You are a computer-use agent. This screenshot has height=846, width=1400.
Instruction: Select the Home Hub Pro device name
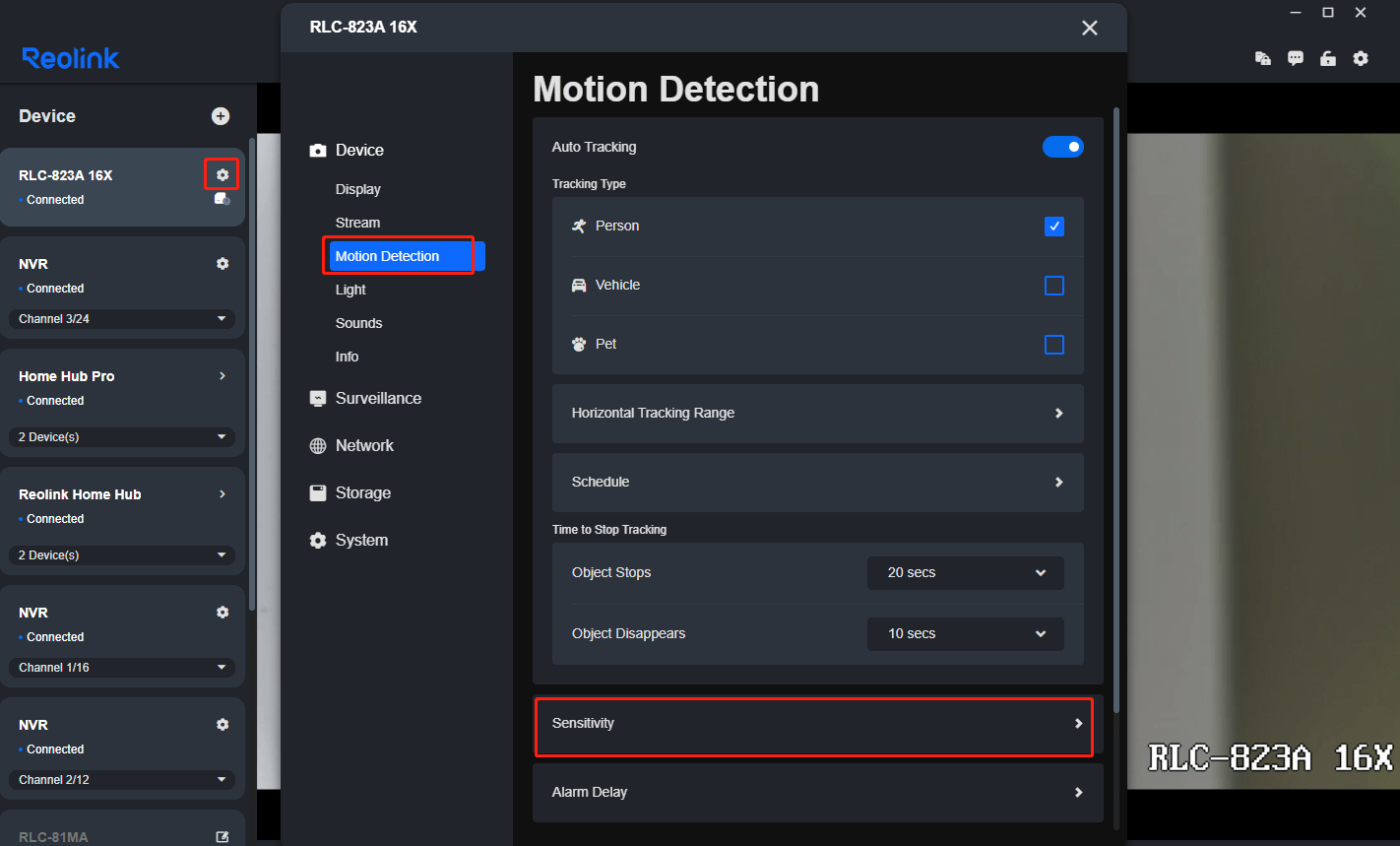[67, 376]
